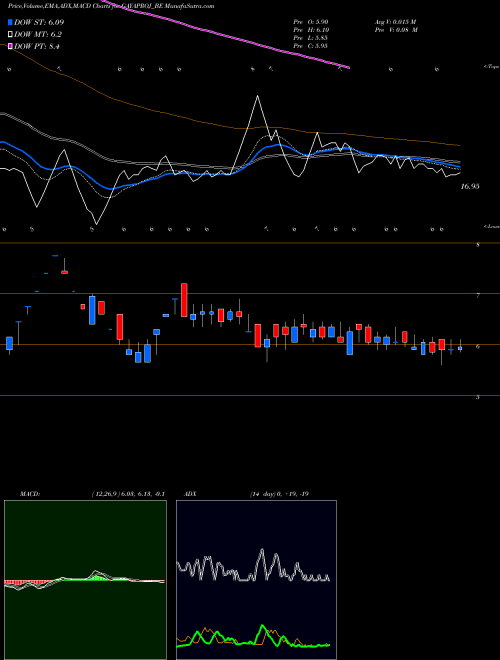The image size is (500, 660).
Task: Click the ADX '(14 day)' parameters text
Action: 264,494
